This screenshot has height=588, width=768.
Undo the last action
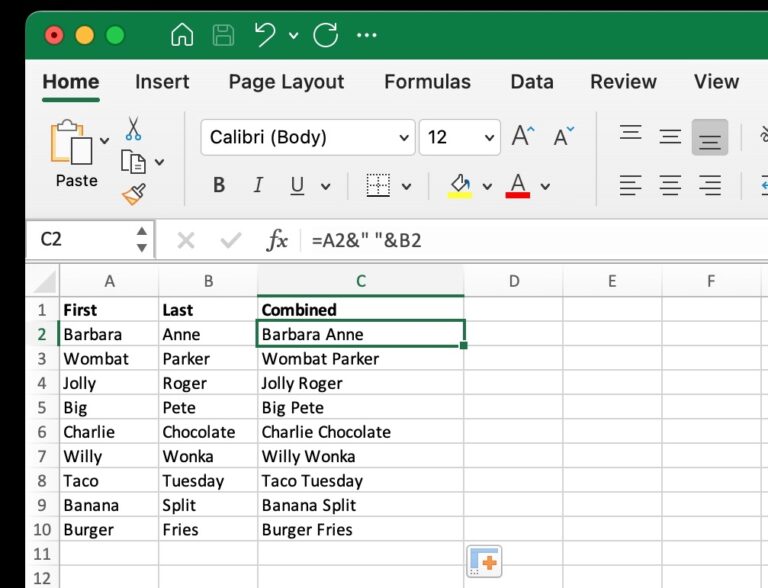click(265, 35)
